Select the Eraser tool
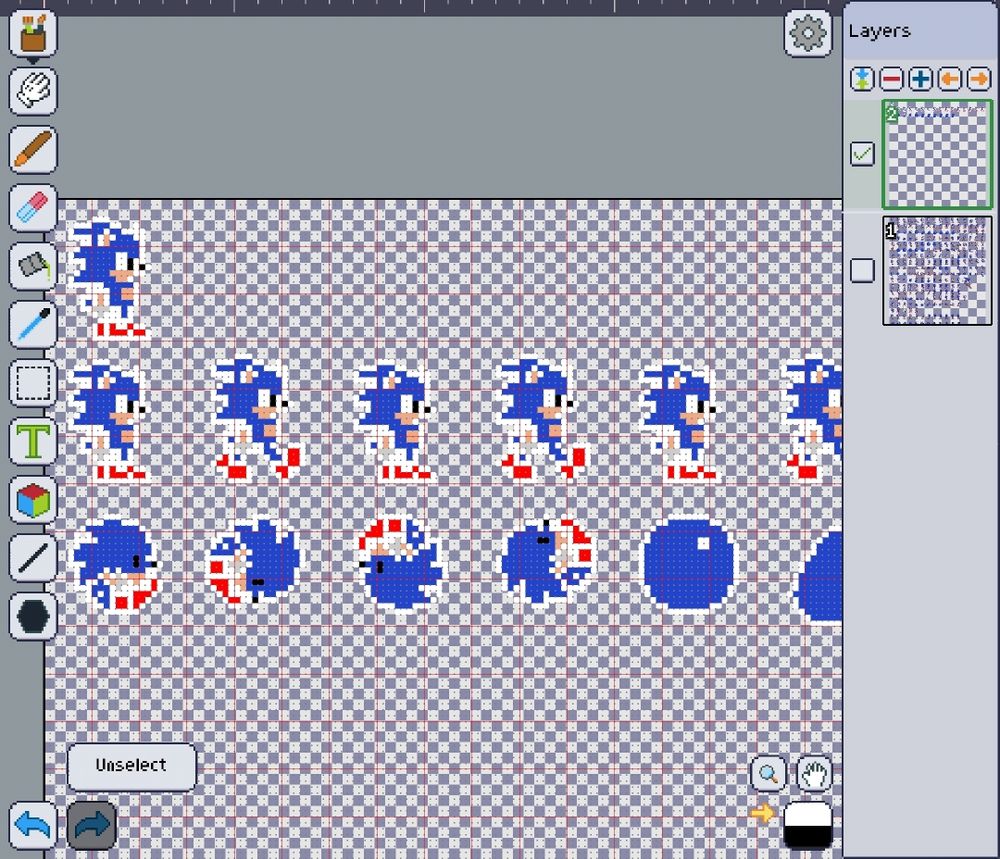The height and width of the screenshot is (859, 1000). (x=33, y=207)
